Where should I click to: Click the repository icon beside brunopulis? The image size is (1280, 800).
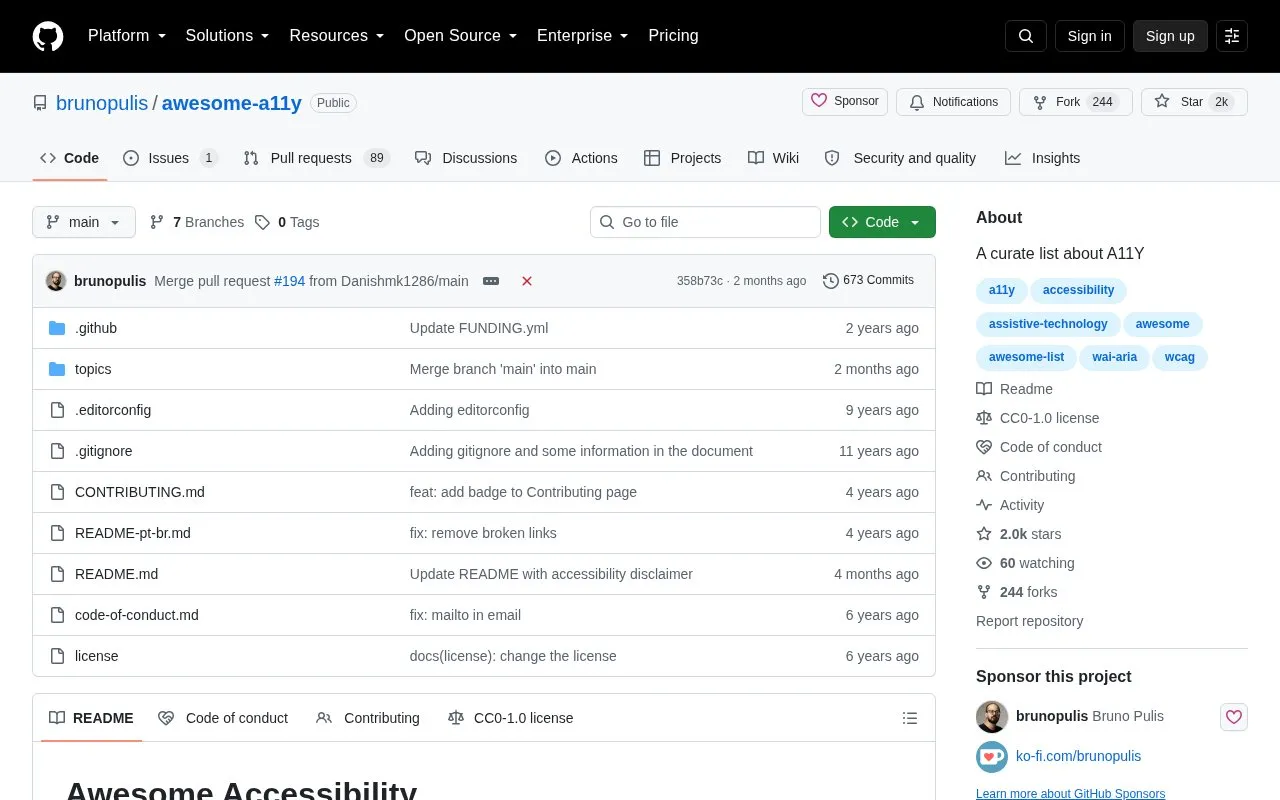[40, 103]
